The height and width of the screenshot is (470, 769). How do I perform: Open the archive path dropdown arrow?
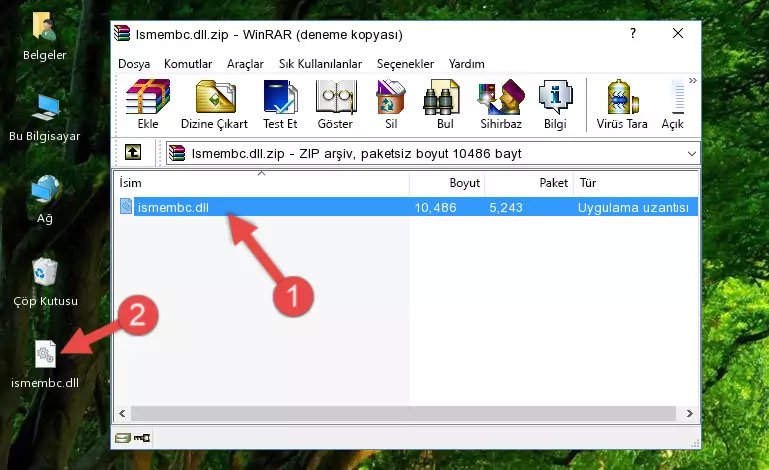(692, 154)
